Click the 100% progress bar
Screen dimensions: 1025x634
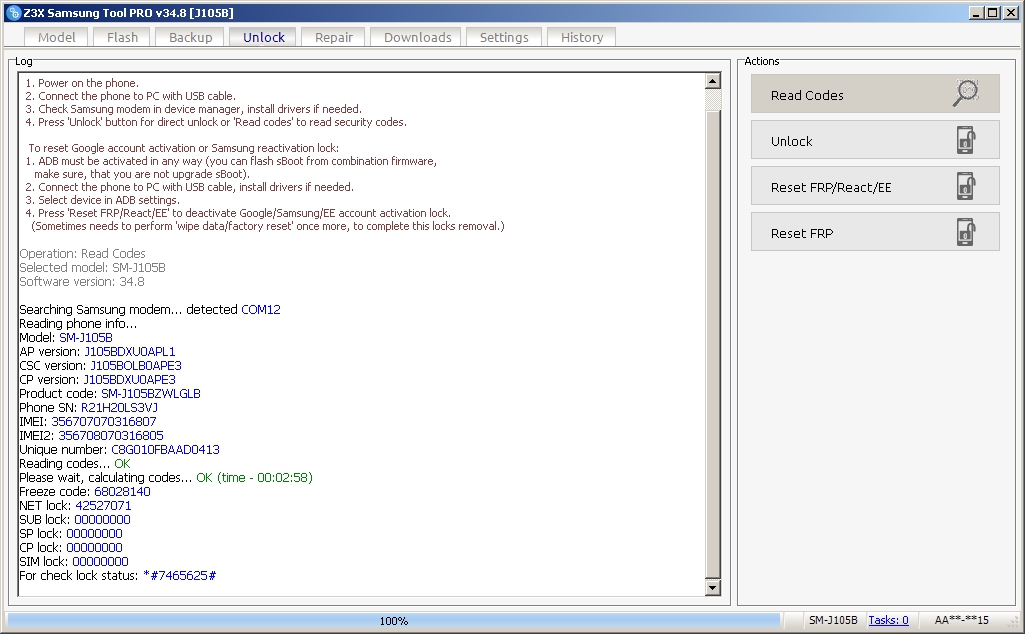point(394,620)
